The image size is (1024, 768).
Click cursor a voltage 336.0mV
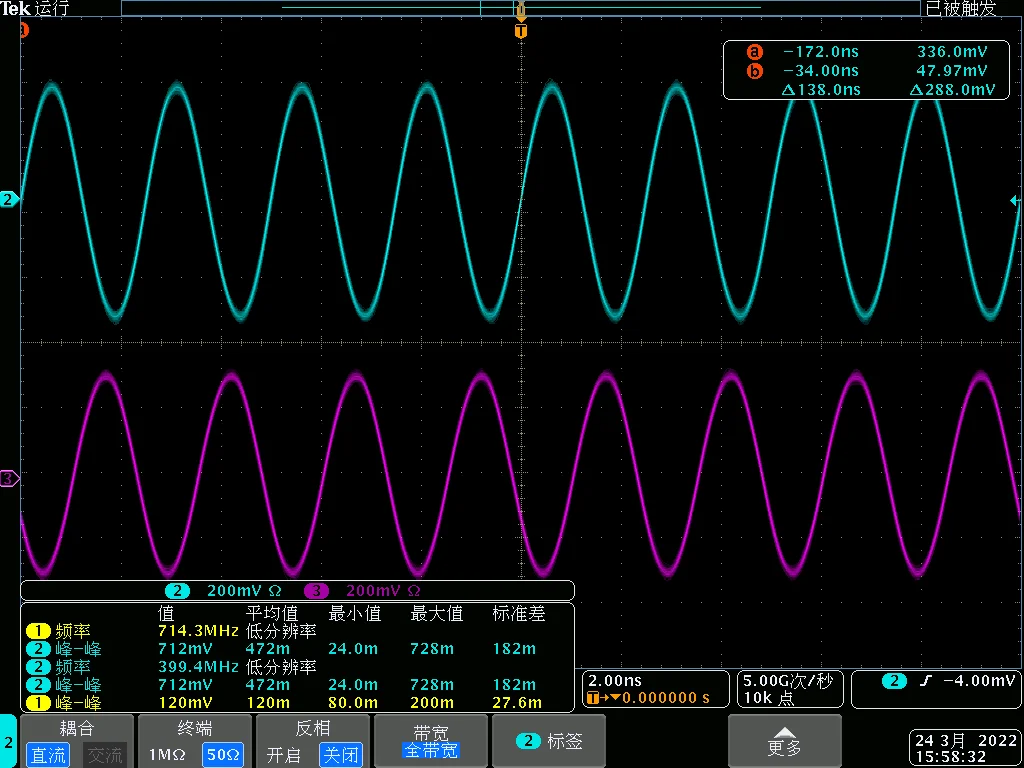[952, 52]
